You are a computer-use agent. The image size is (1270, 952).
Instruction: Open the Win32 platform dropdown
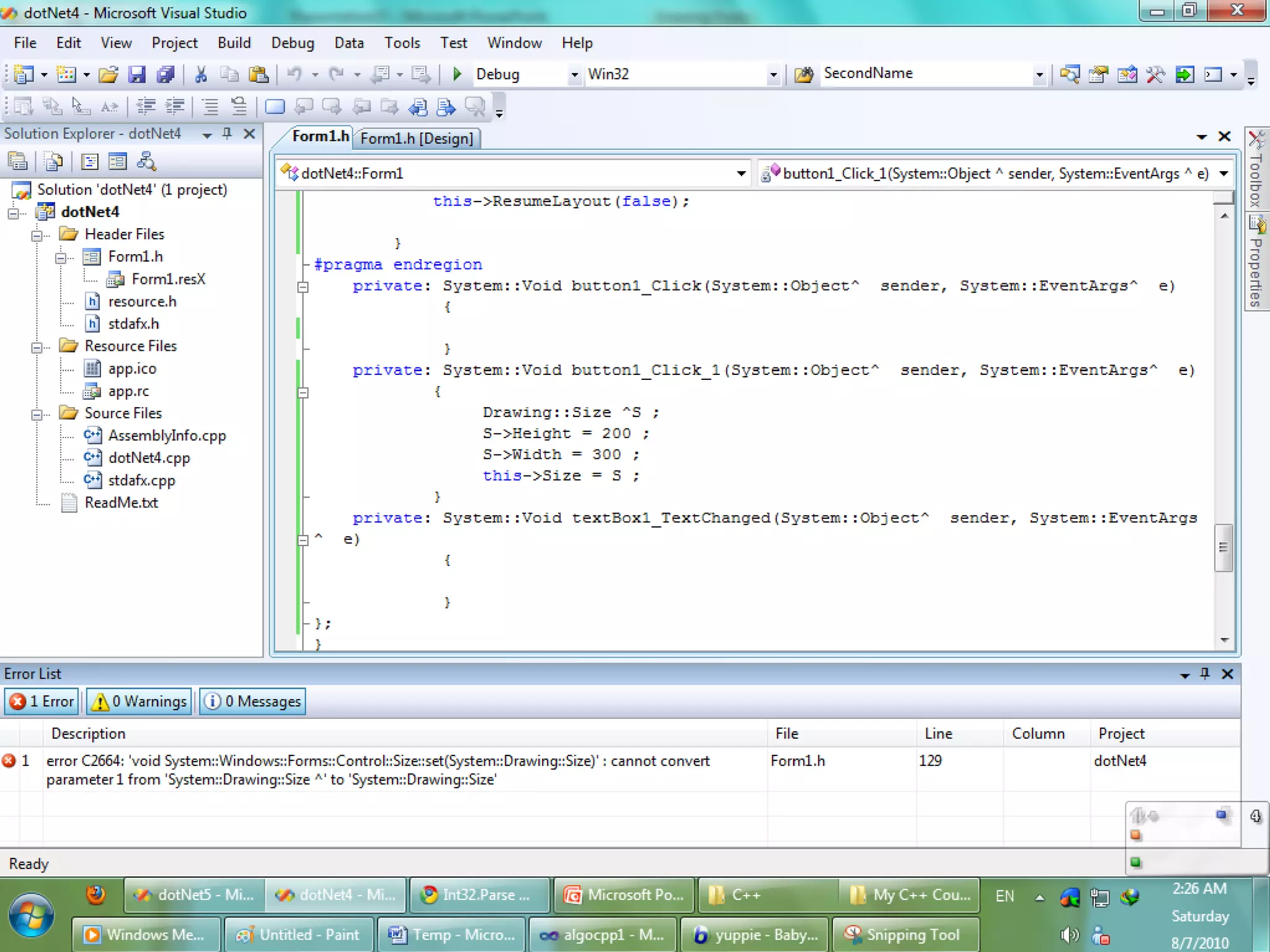[x=773, y=74]
